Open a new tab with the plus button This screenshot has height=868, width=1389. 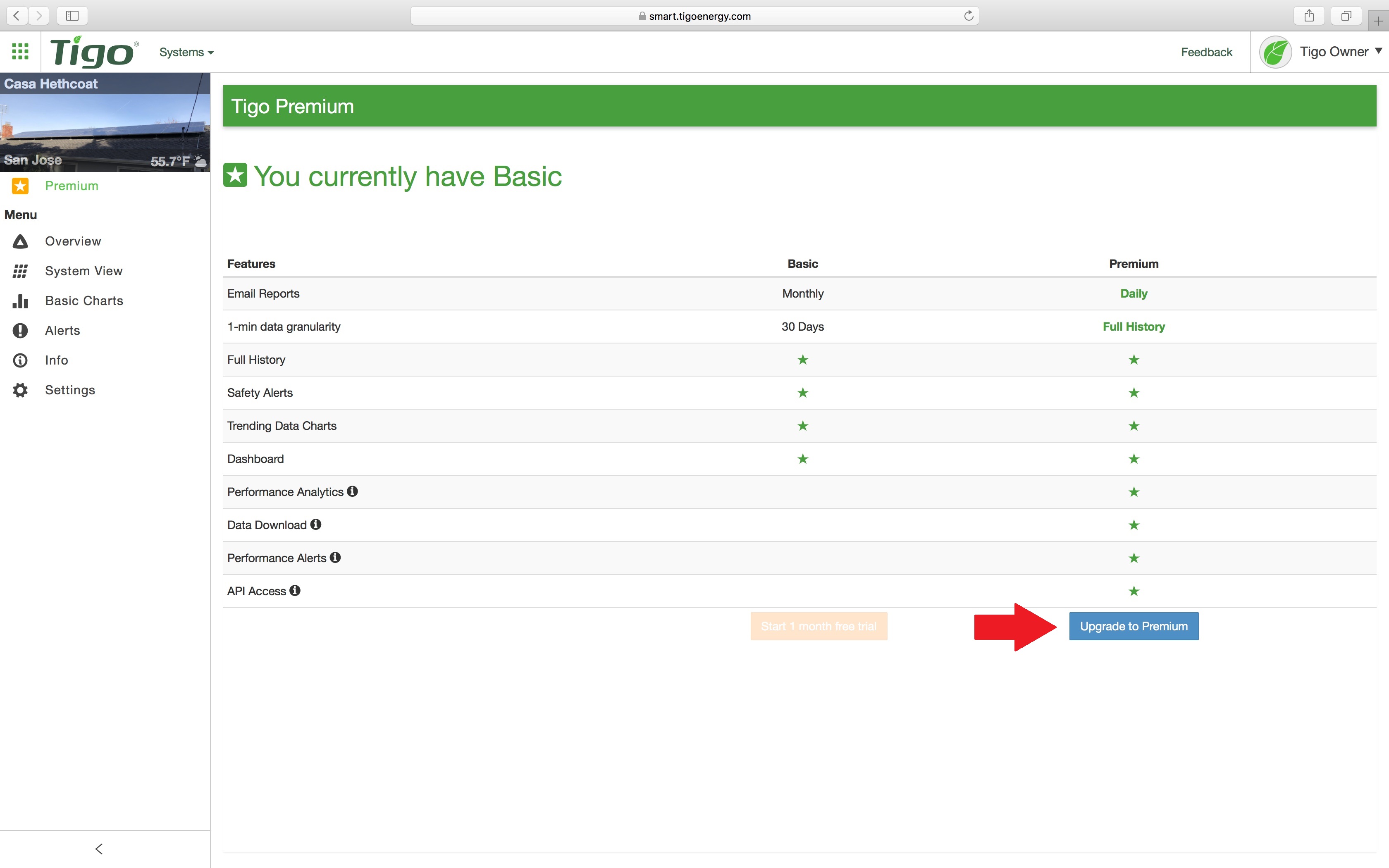pyautogui.click(x=1378, y=21)
